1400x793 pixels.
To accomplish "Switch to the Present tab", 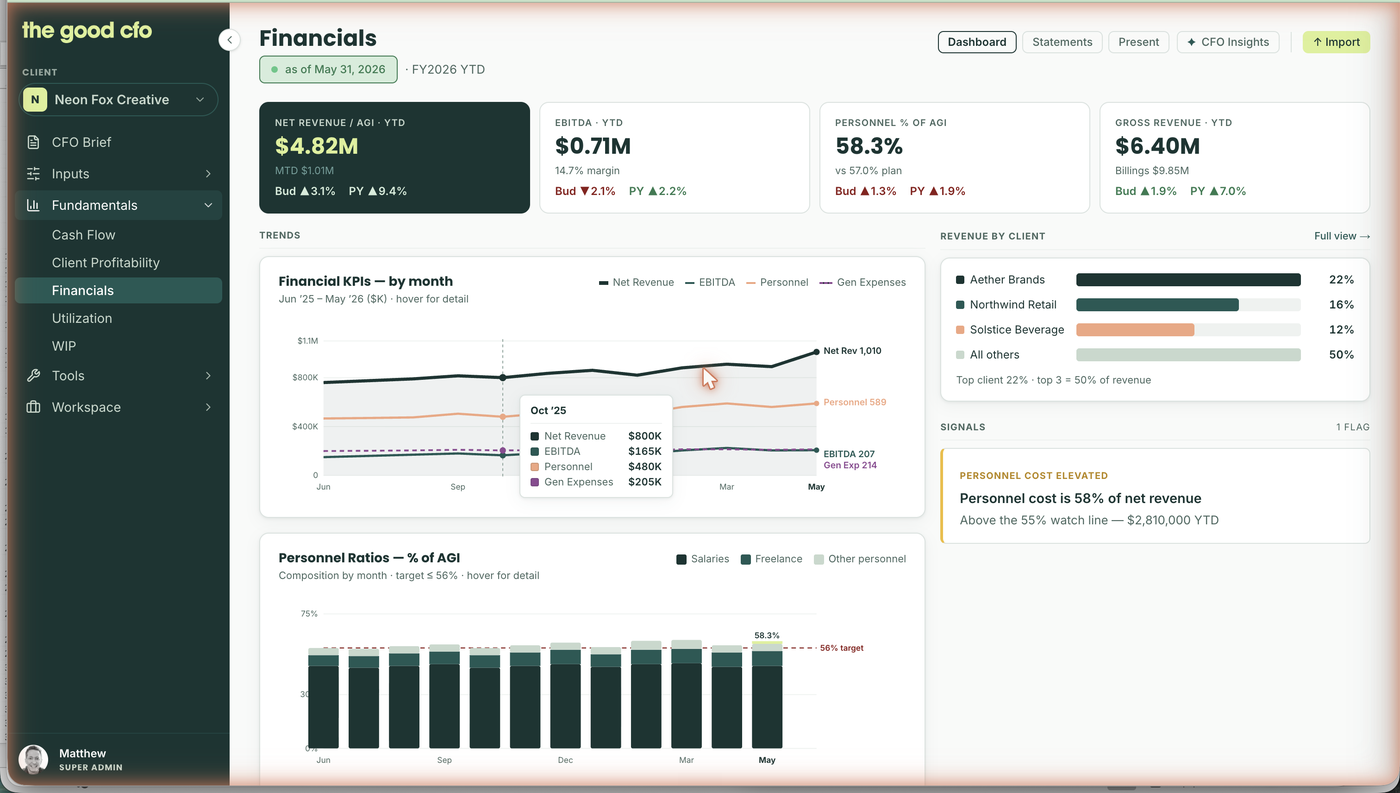I will (x=1139, y=42).
